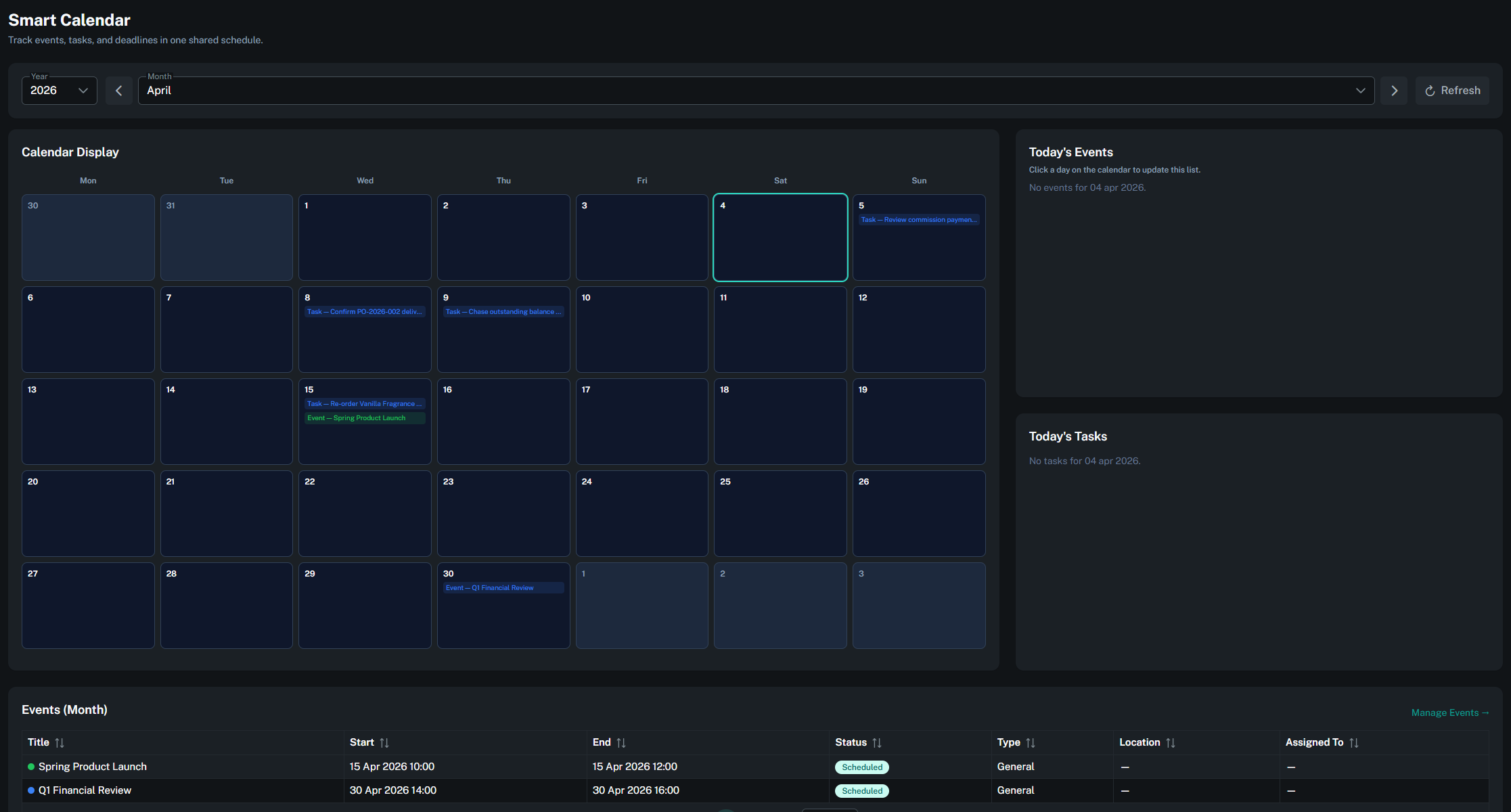Open the Year dropdown showing 2026
This screenshot has width=1511, height=812.
pos(60,91)
